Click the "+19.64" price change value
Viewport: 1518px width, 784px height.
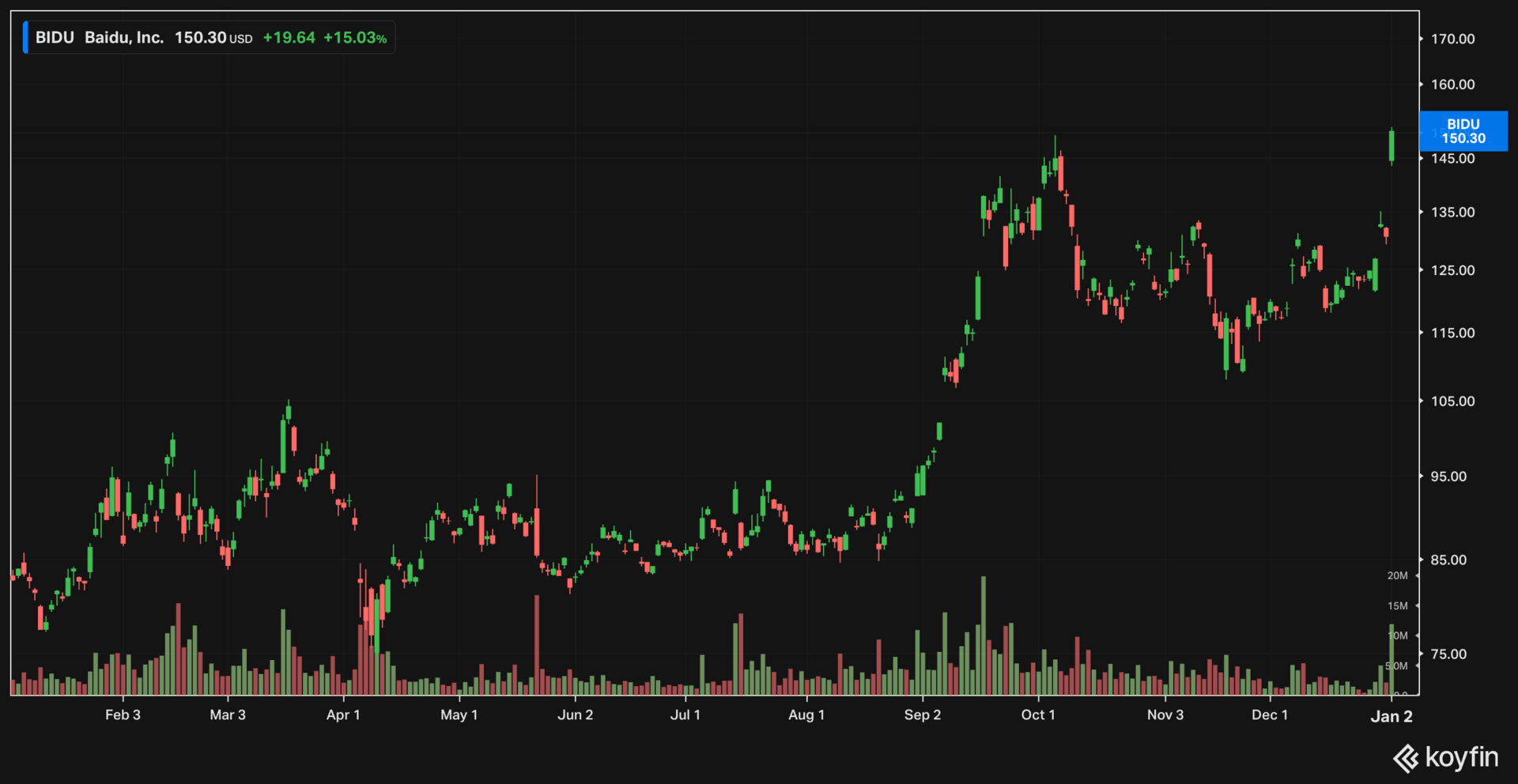tap(289, 38)
